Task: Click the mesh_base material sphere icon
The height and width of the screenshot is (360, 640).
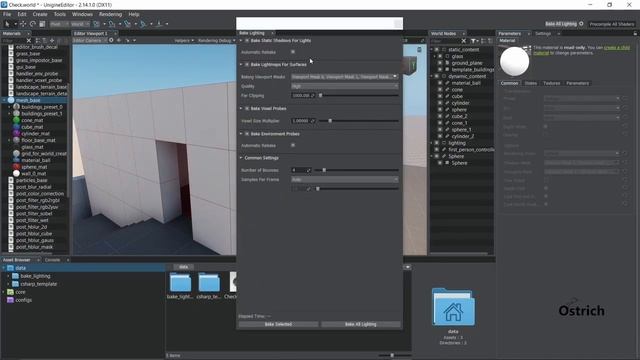Action: coord(11,100)
